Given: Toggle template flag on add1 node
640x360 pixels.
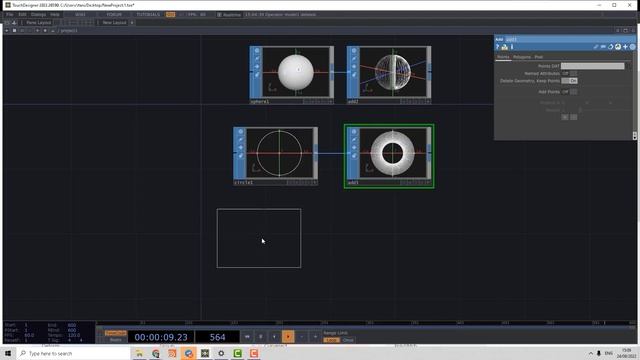Looking at the screenshot, I should coord(354,156).
